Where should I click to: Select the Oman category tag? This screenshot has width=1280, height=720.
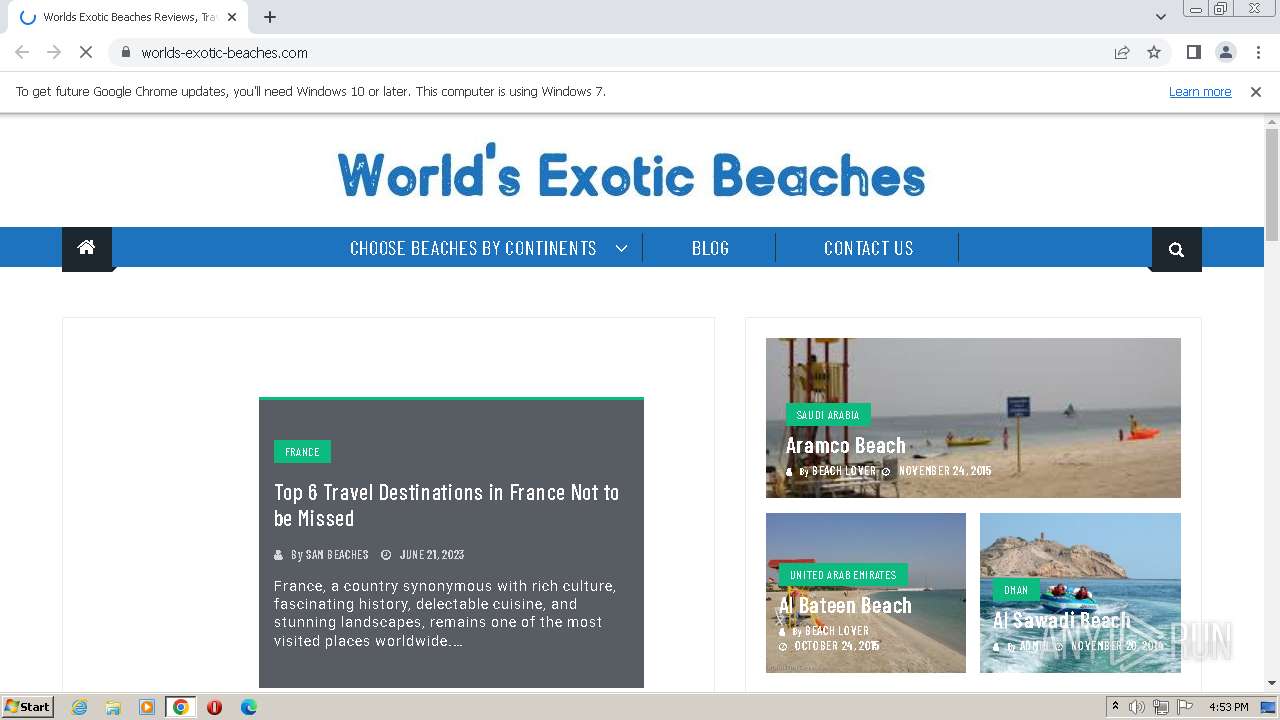[x=1016, y=590]
